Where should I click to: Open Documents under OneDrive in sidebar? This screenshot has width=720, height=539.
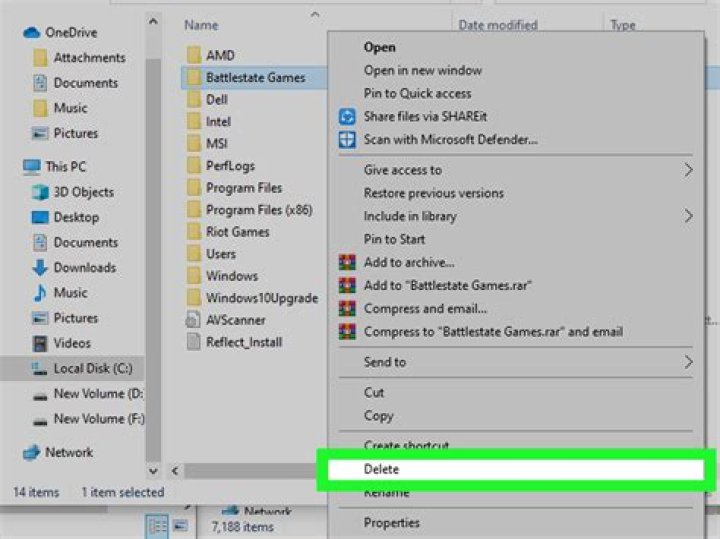click(86, 83)
